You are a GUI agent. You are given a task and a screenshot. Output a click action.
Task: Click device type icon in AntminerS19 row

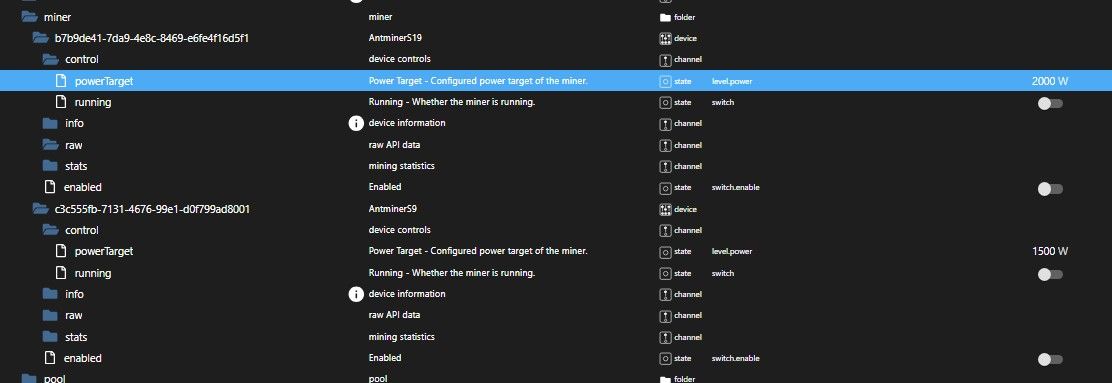click(x=665, y=38)
